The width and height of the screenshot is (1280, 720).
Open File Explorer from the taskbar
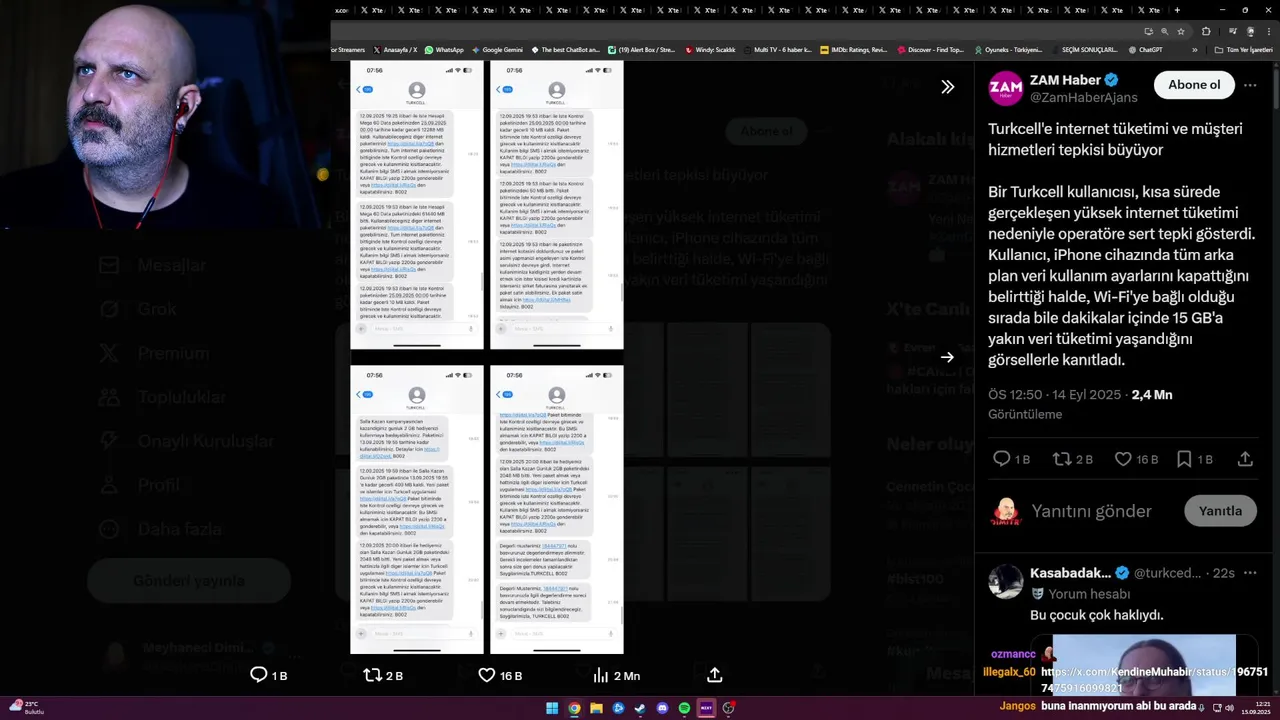596,708
